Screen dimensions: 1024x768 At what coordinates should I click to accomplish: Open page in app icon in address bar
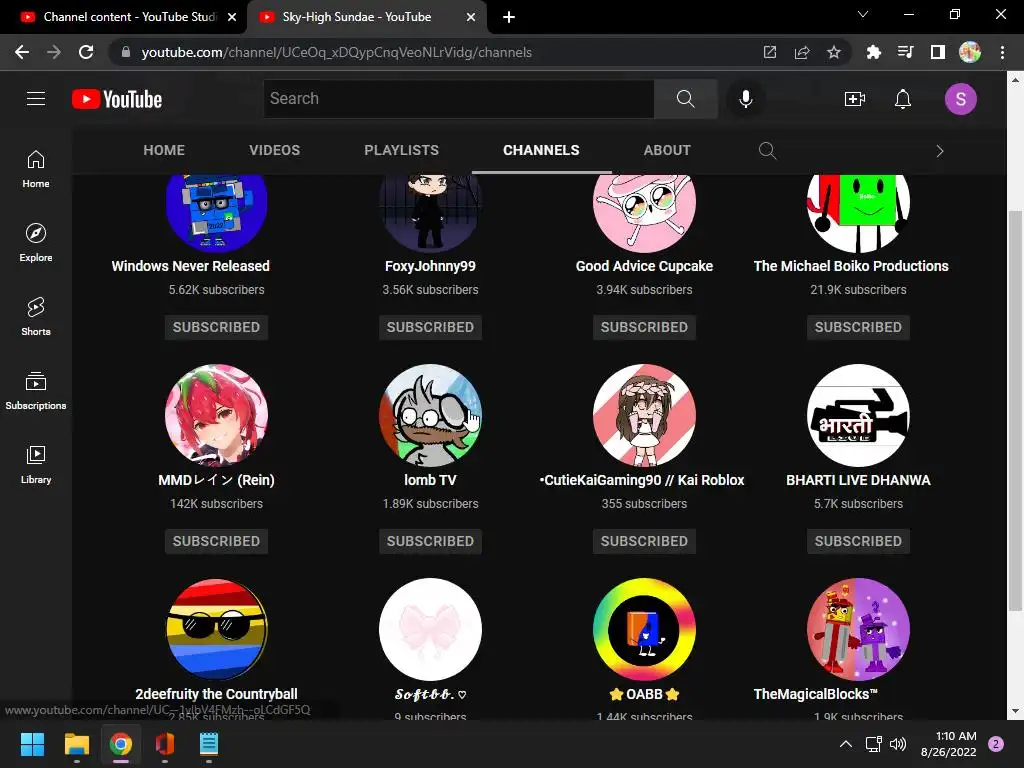click(770, 52)
